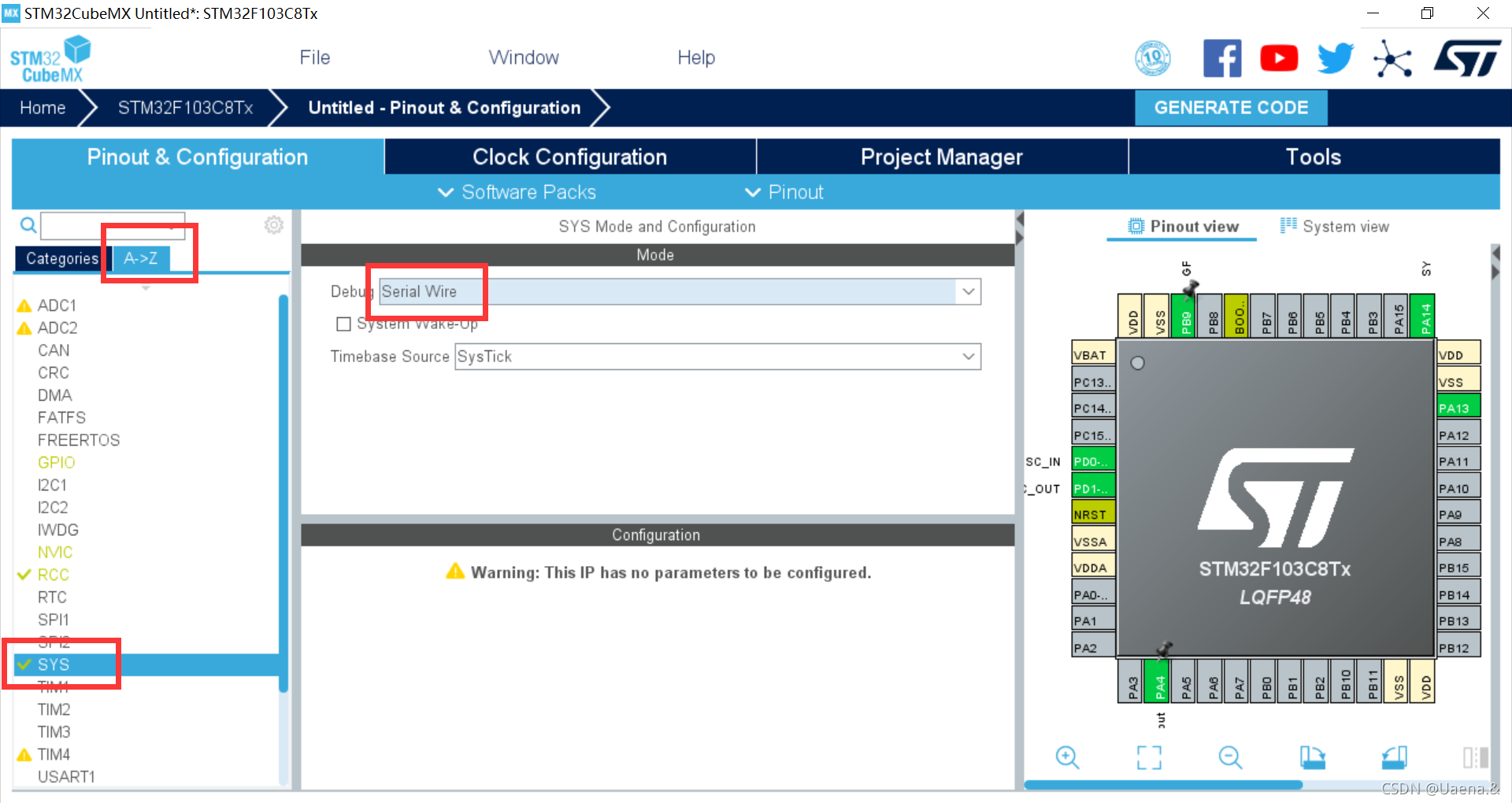The height and width of the screenshot is (803, 1512).
Task: Click the peripheral search input field
Action: tap(113, 226)
